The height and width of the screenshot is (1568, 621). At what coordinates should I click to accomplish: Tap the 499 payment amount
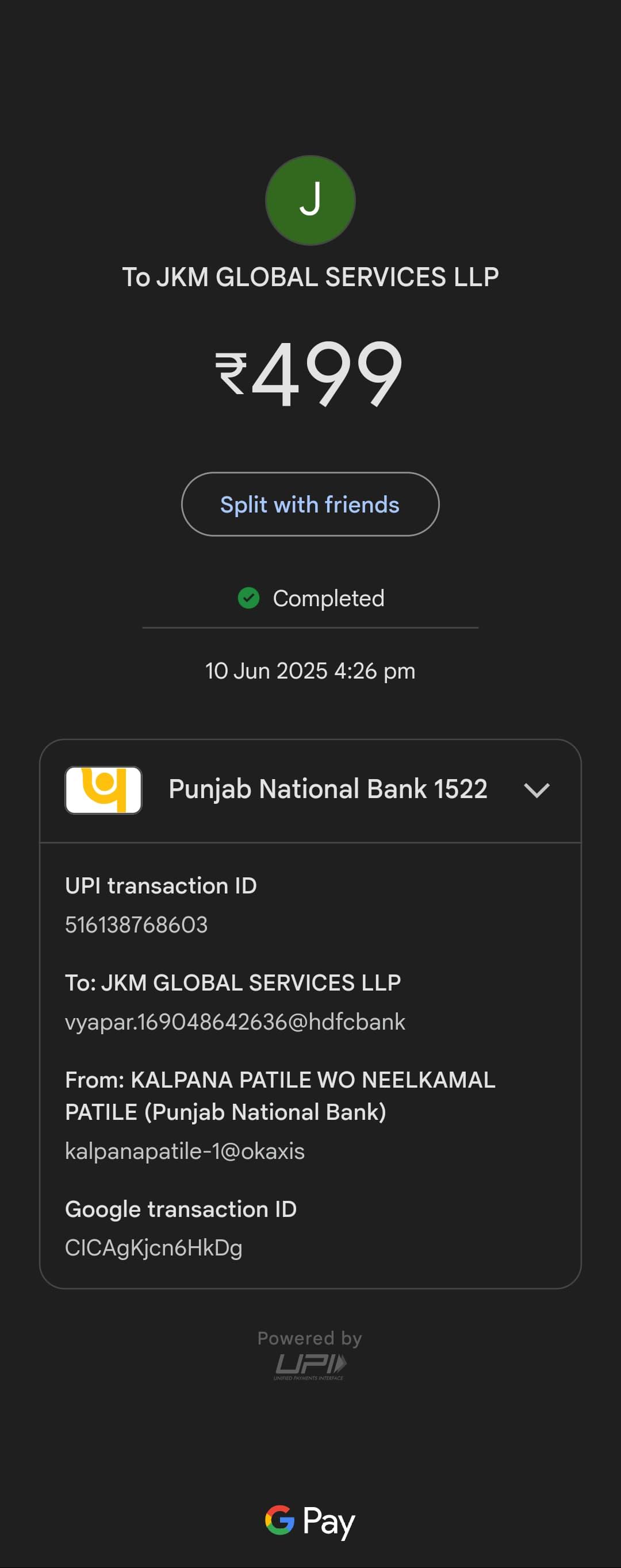coord(327,372)
